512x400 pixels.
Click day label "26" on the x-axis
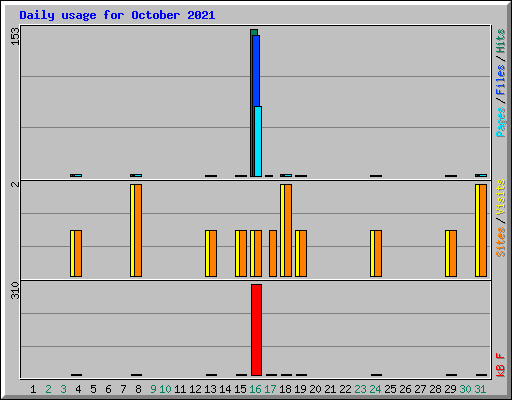405,389
